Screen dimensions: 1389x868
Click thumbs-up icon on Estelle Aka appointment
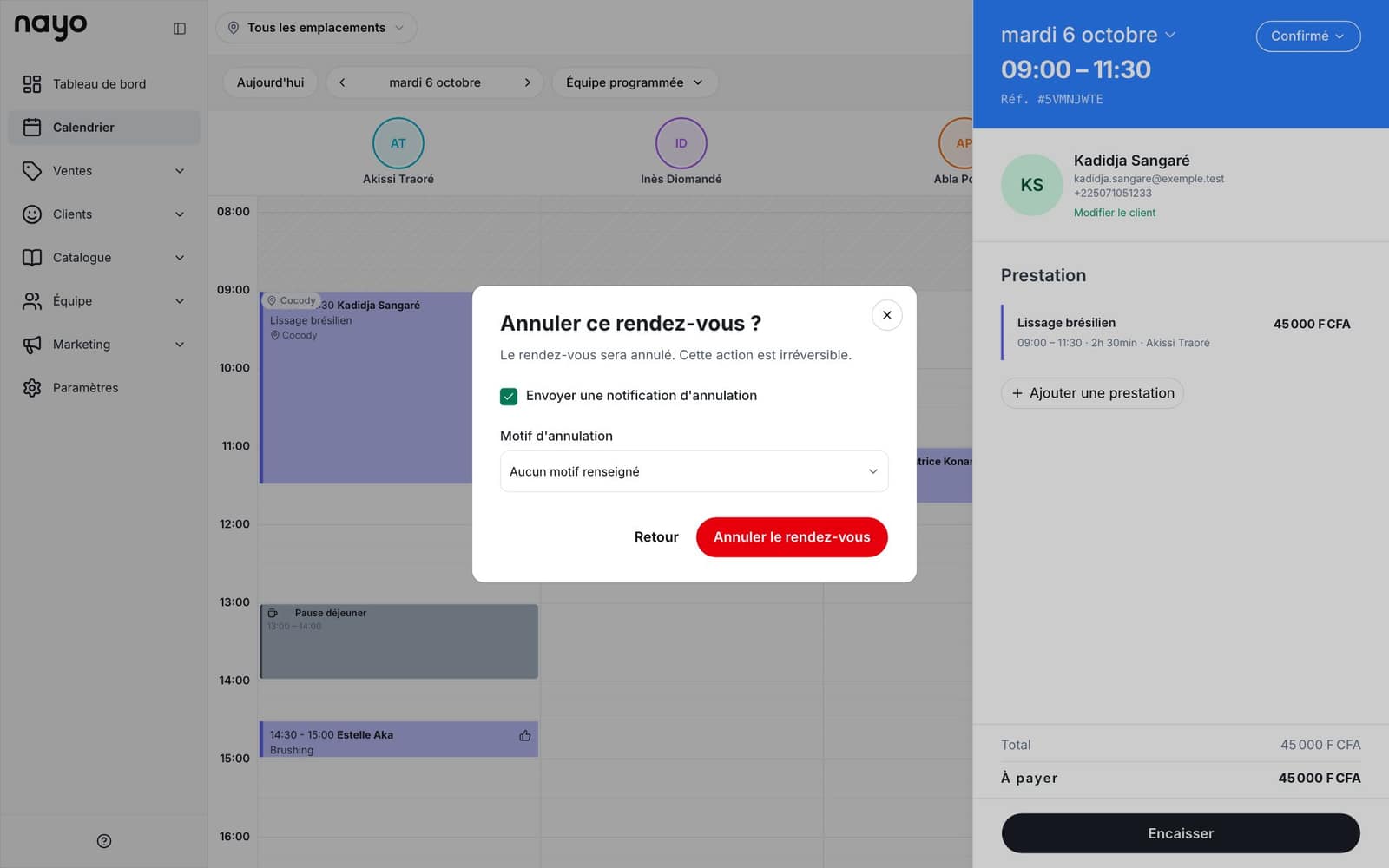coord(525,736)
